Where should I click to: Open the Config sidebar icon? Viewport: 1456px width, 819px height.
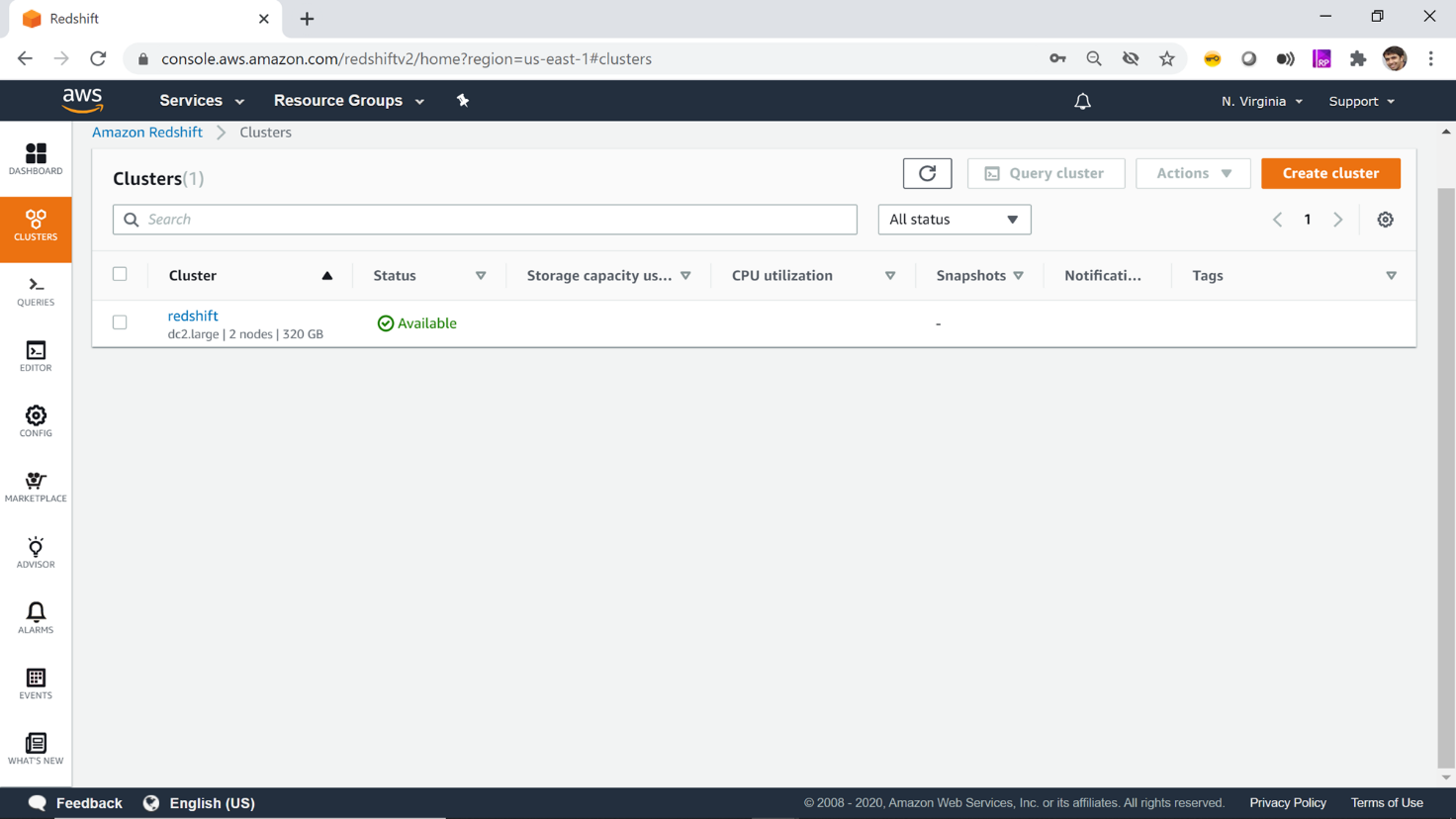(x=36, y=421)
